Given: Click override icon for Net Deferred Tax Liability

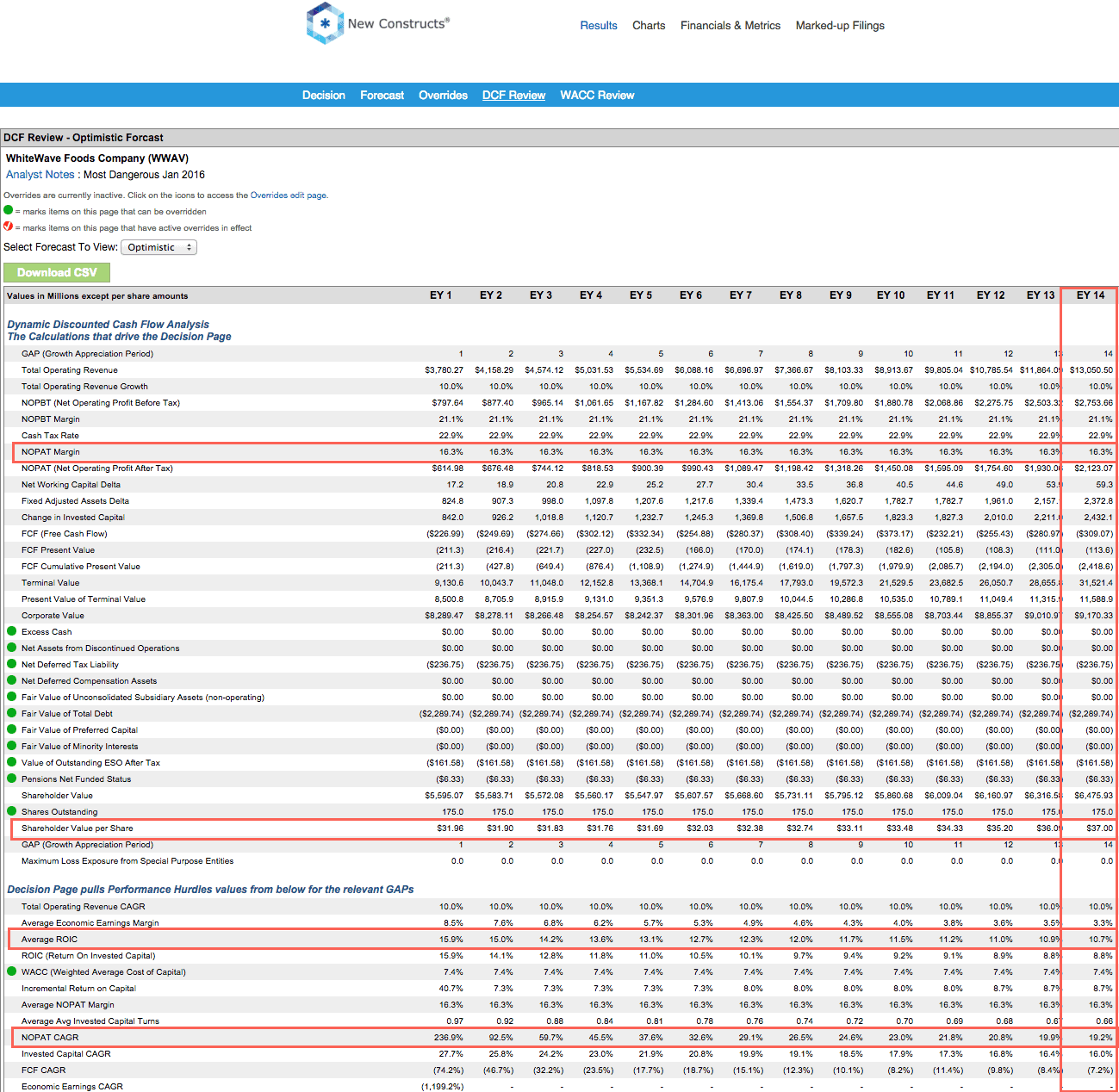Looking at the screenshot, I should point(12,664).
